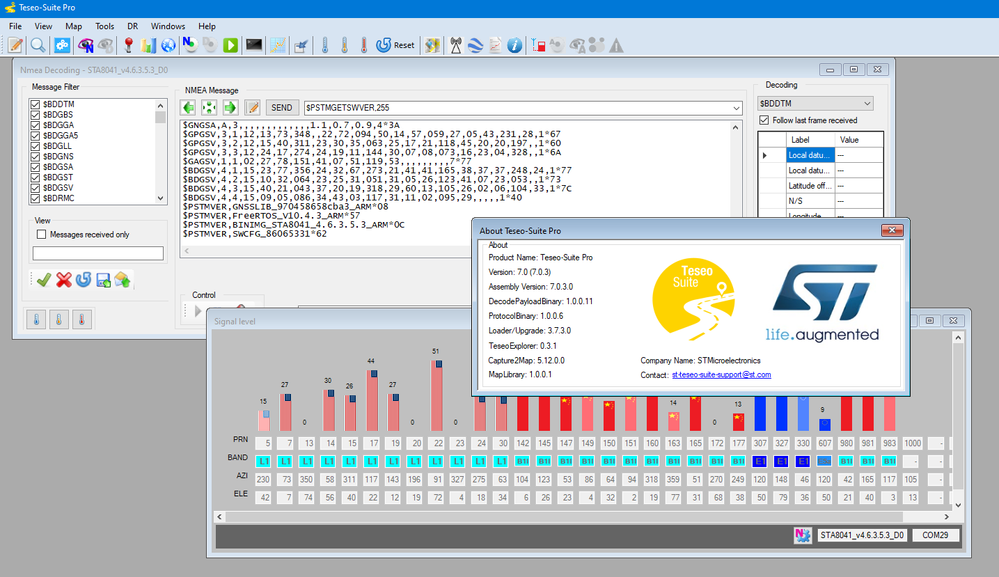
Task: Open the Help menu
Action: (207, 26)
